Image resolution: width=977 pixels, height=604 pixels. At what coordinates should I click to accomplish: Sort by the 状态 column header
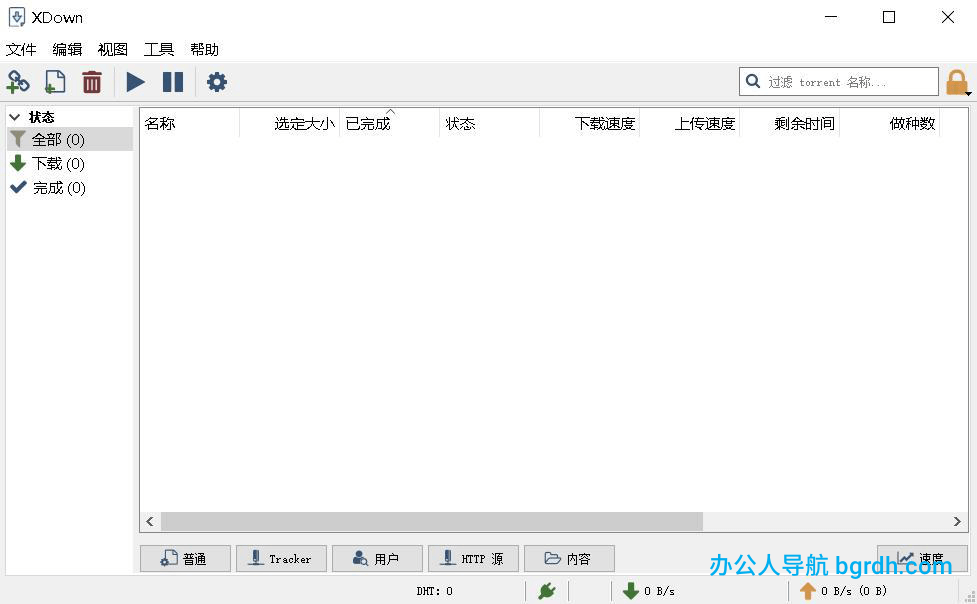pos(490,123)
